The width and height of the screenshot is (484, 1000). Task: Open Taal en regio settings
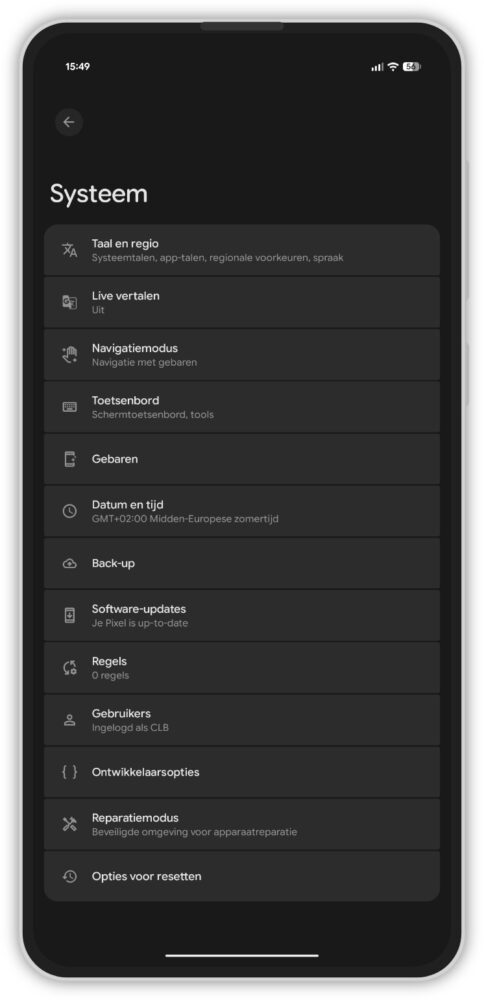242,250
